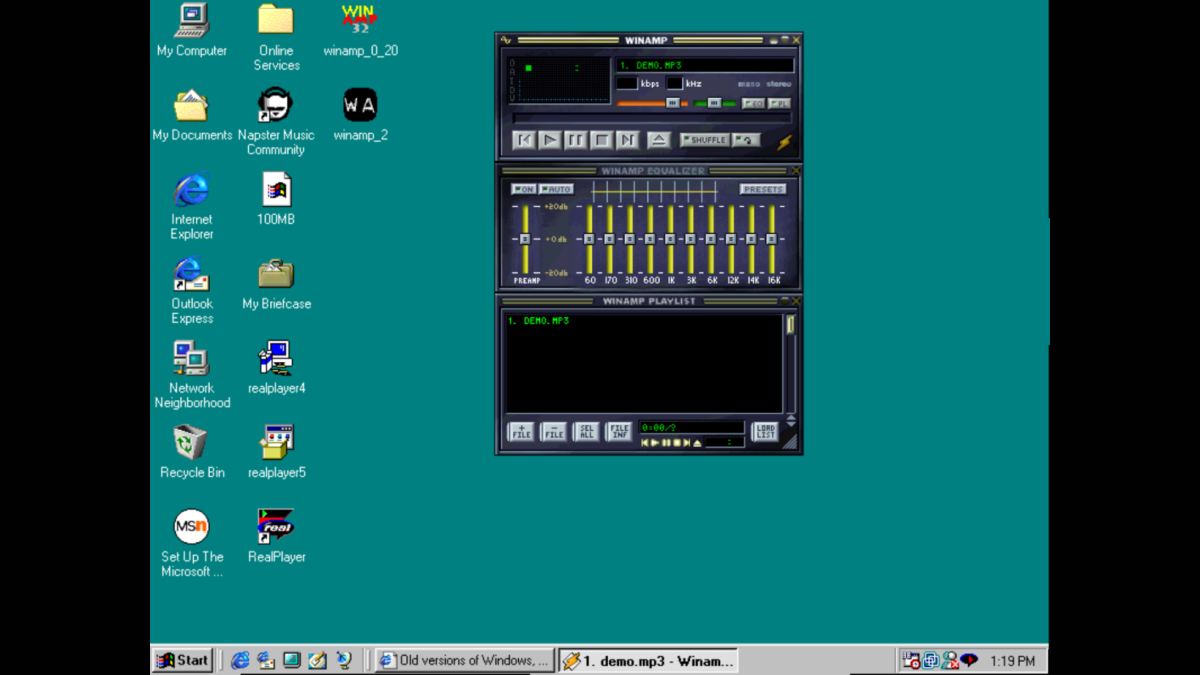This screenshot has width=1200, height=675.
Task: Open the ADD FILE button on playlist
Action: tap(521, 431)
